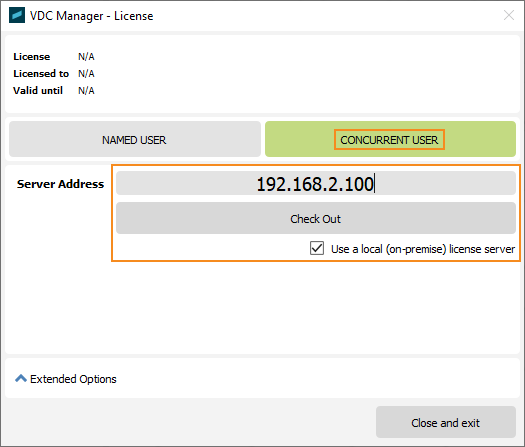Click the Server Address input field
The width and height of the screenshot is (525, 447).
coord(315,183)
